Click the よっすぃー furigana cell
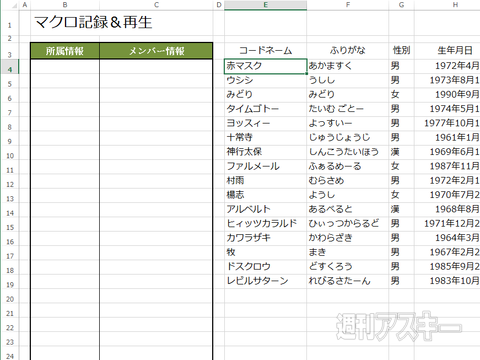 point(348,123)
